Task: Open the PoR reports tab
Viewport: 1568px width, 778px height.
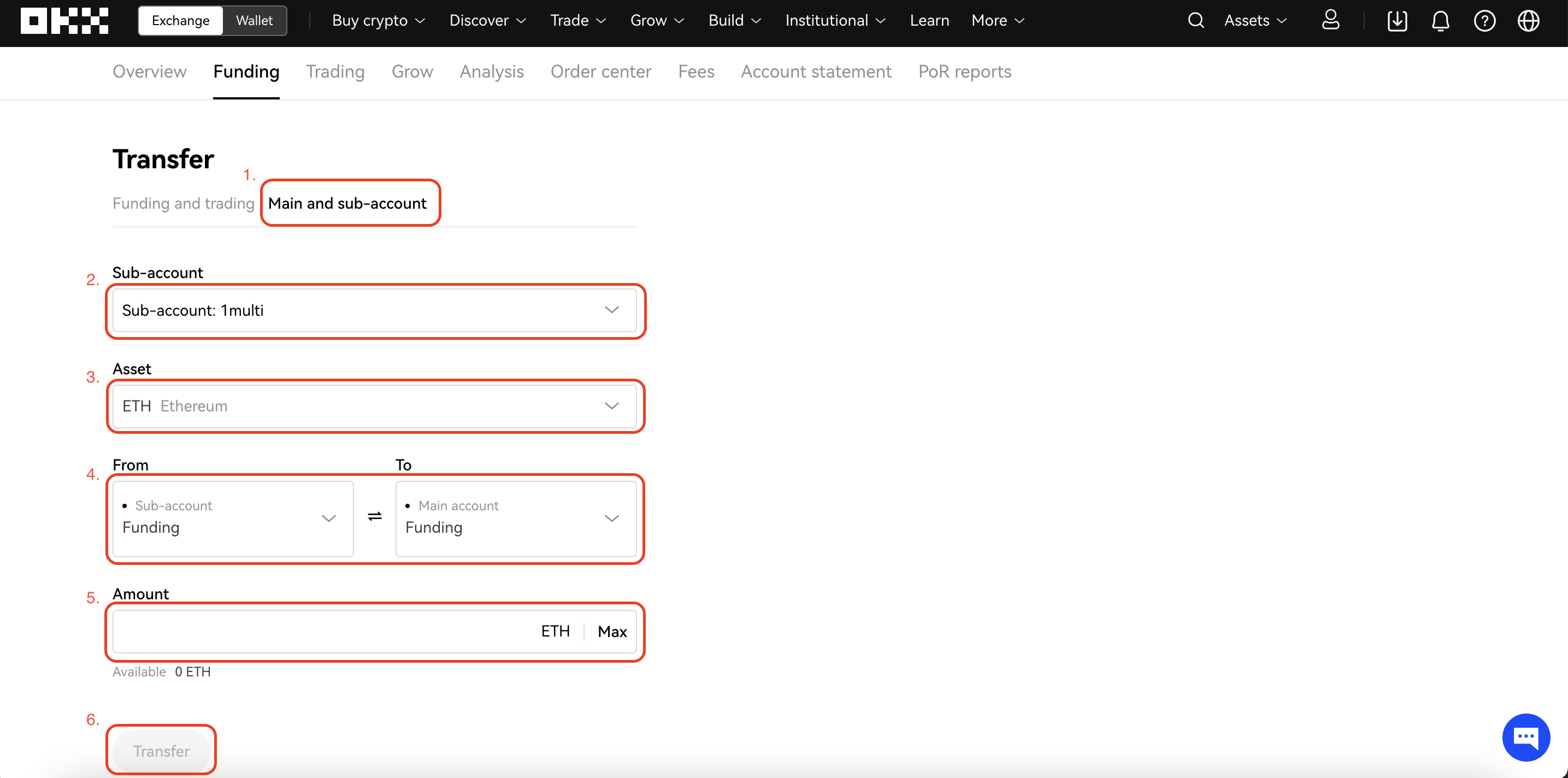Action: pyautogui.click(x=964, y=72)
